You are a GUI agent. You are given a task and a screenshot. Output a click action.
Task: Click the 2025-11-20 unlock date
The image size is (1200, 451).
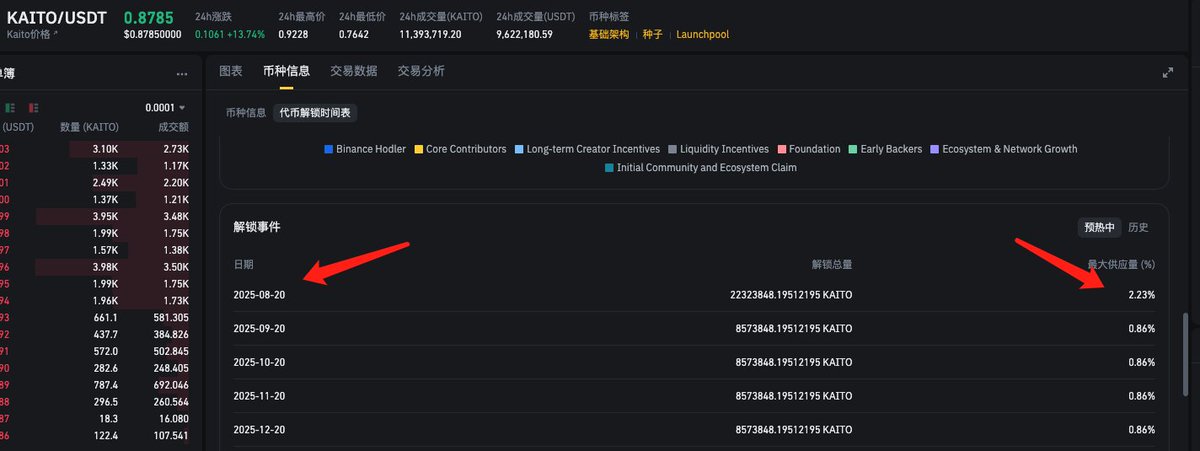pos(260,396)
